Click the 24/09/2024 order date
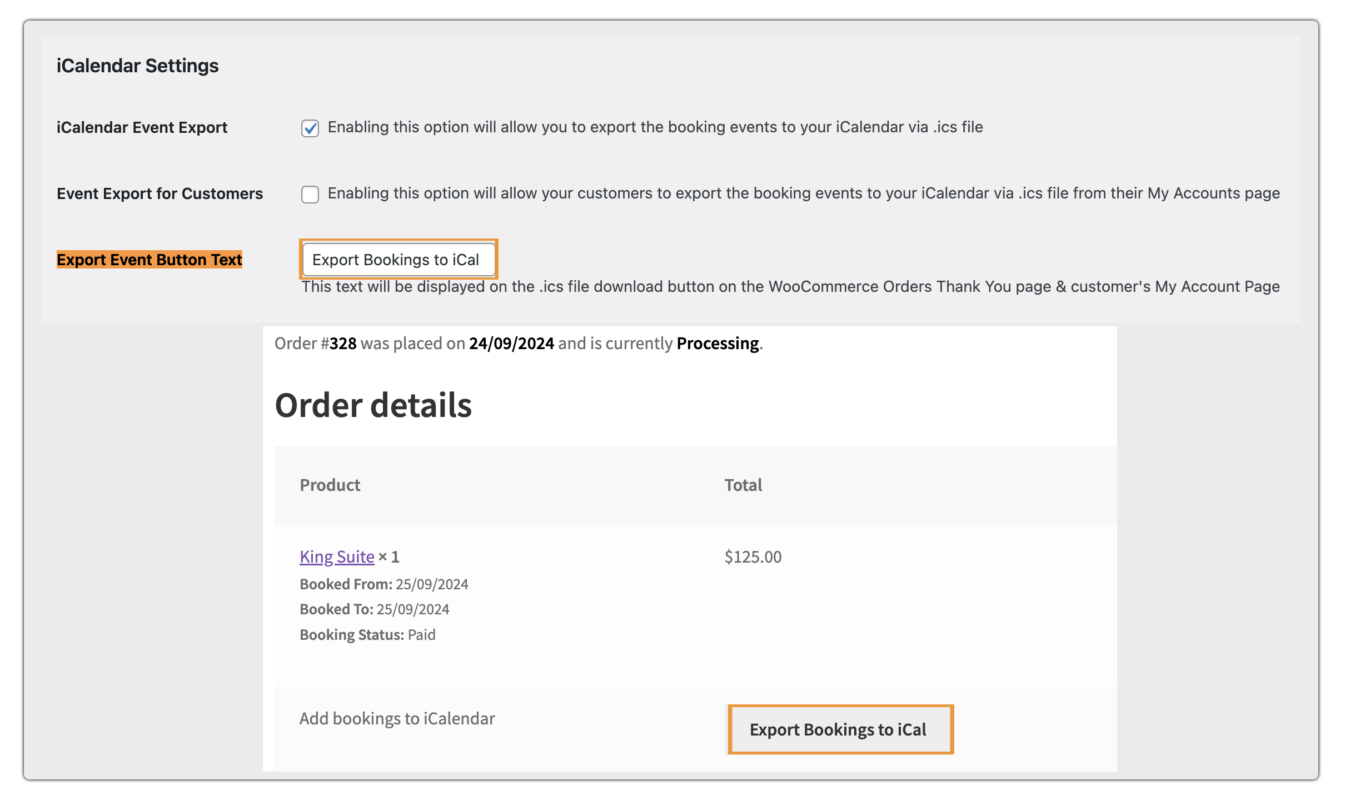 (511, 343)
